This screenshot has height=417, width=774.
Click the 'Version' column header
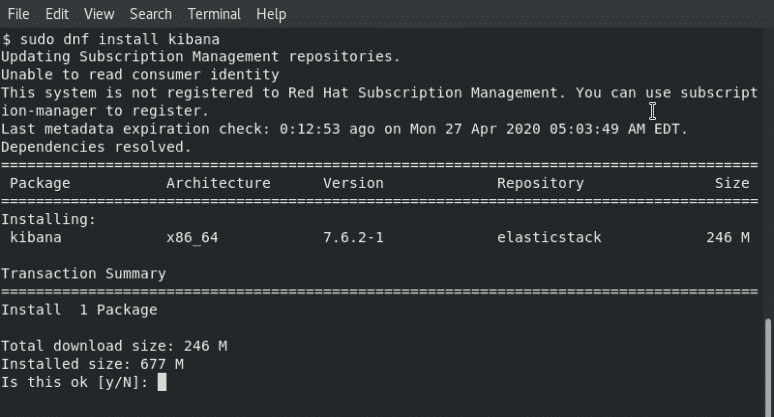(353, 183)
